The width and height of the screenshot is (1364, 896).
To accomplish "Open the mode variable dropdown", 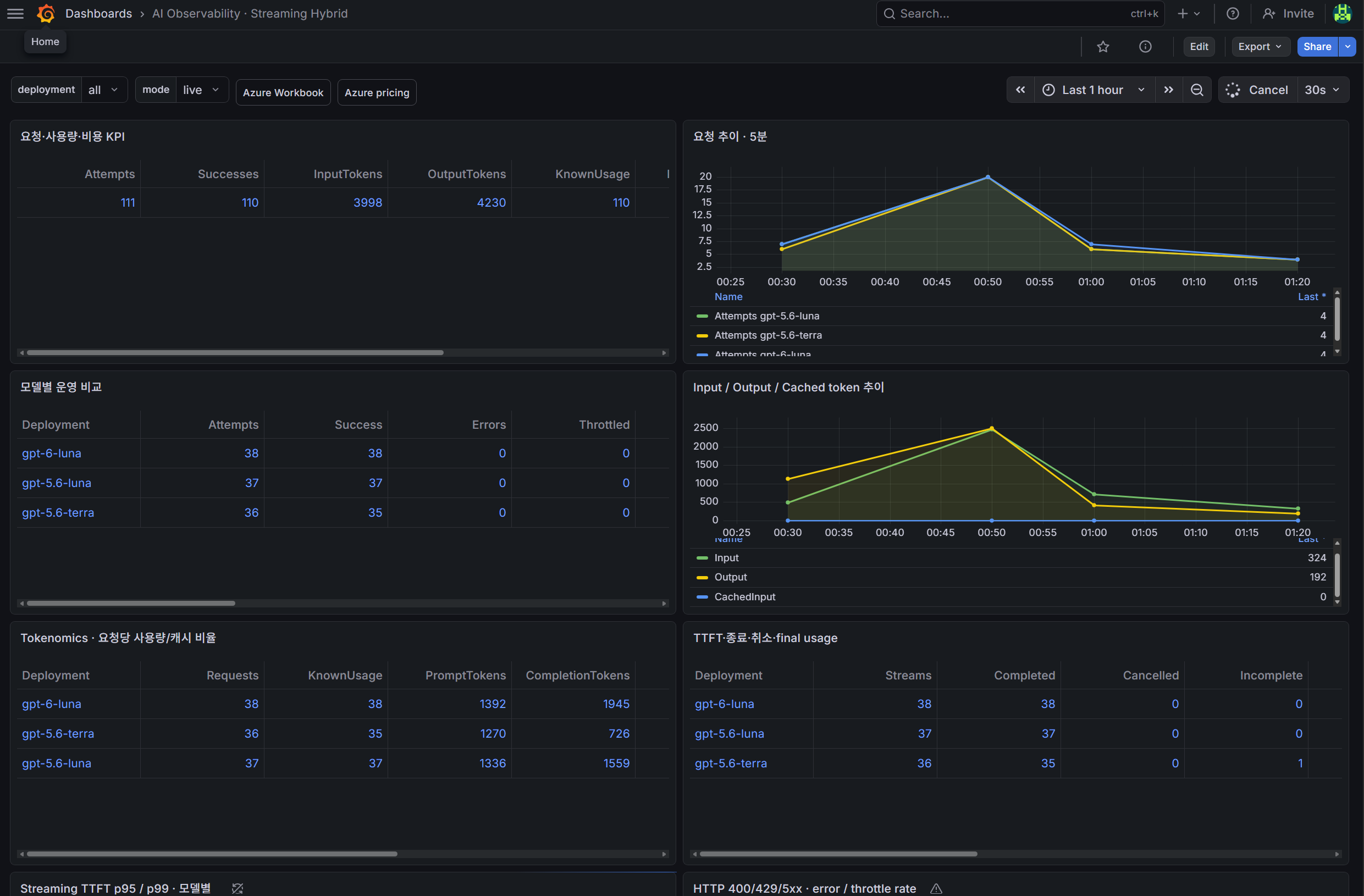I will [x=201, y=90].
